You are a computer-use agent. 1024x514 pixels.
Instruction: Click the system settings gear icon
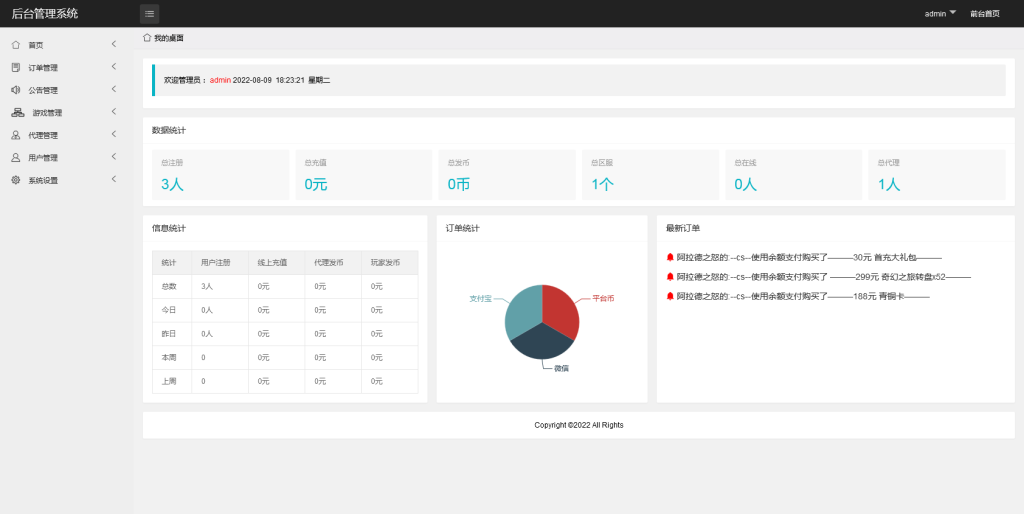point(16,180)
